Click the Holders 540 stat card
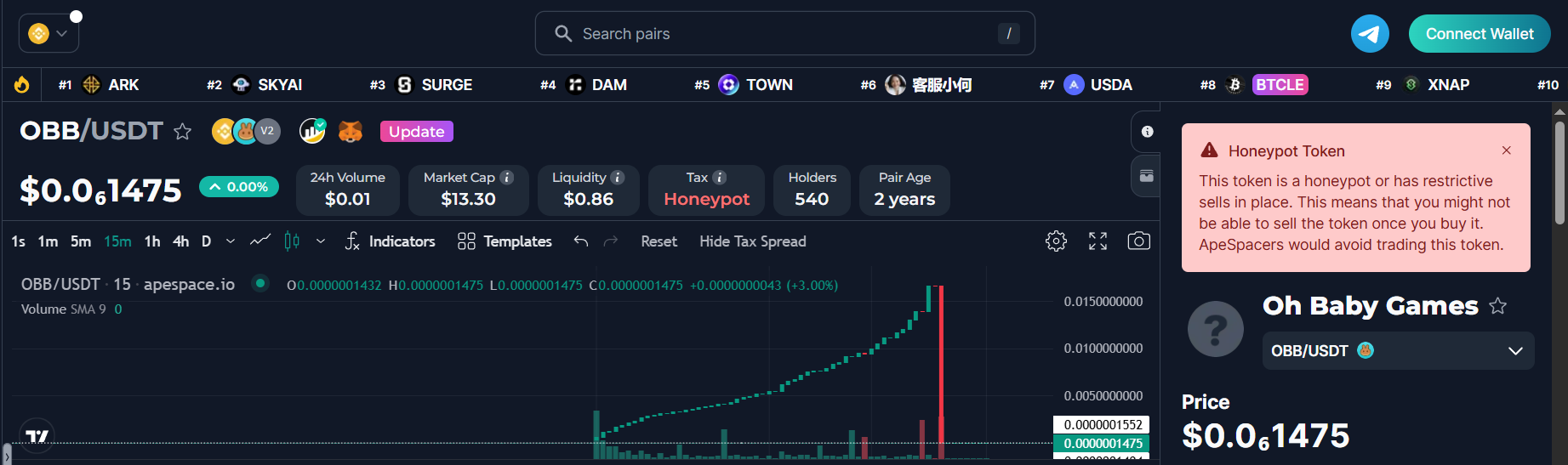Image resolution: width=1568 pixels, height=465 pixels. pyautogui.click(x=812, y=190)
